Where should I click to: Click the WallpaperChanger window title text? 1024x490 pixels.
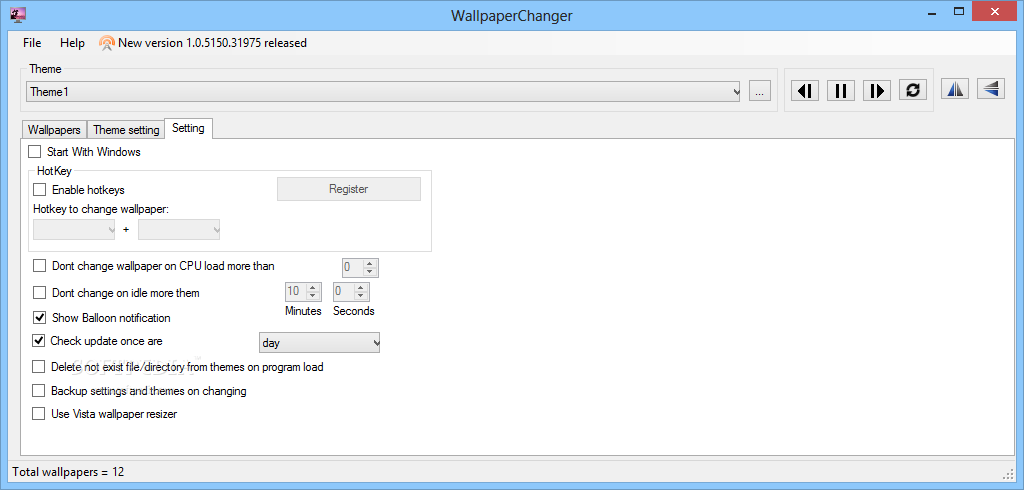pyautogui.click(x=511, y=16)
